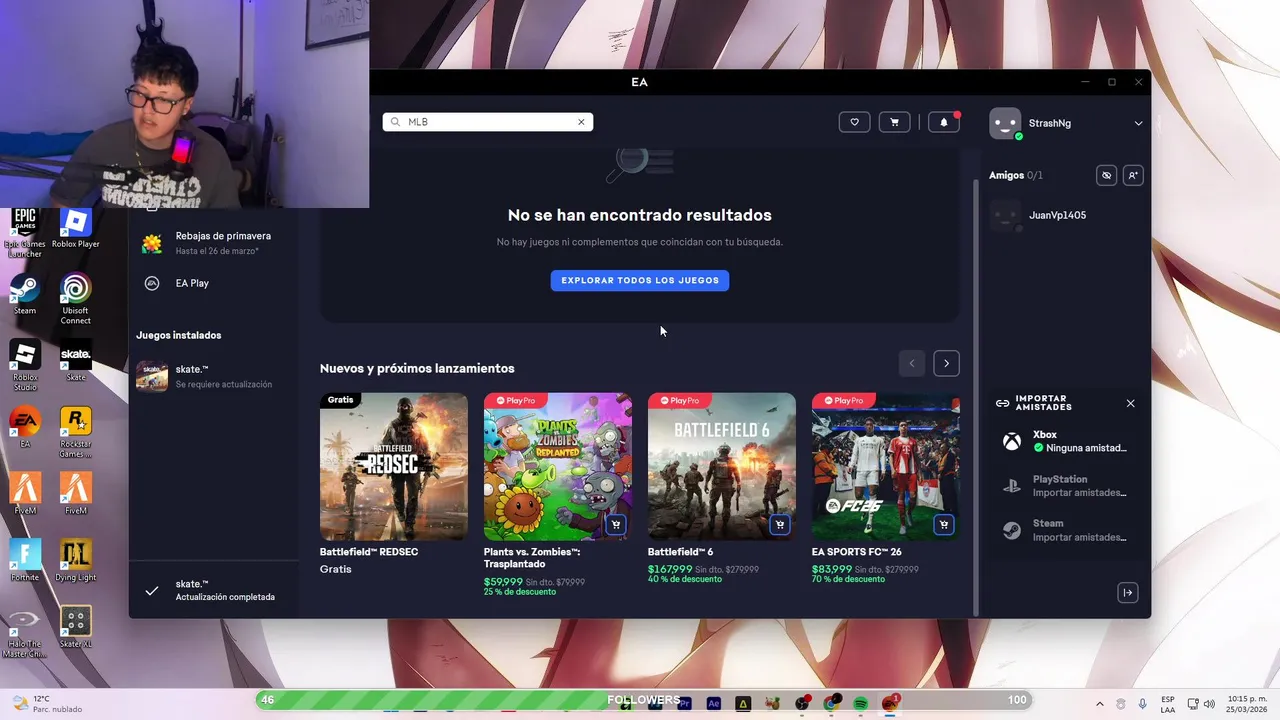Open the notifications bell
Image resolution: width=1280 pixels, height=720 pixels.
pyautogui.click(x=944, y=122)
